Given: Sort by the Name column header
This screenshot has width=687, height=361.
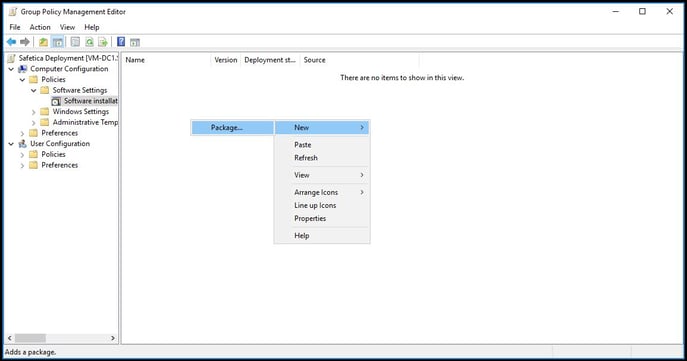Looking at the screenshot, I should click(x=166, y=60).
